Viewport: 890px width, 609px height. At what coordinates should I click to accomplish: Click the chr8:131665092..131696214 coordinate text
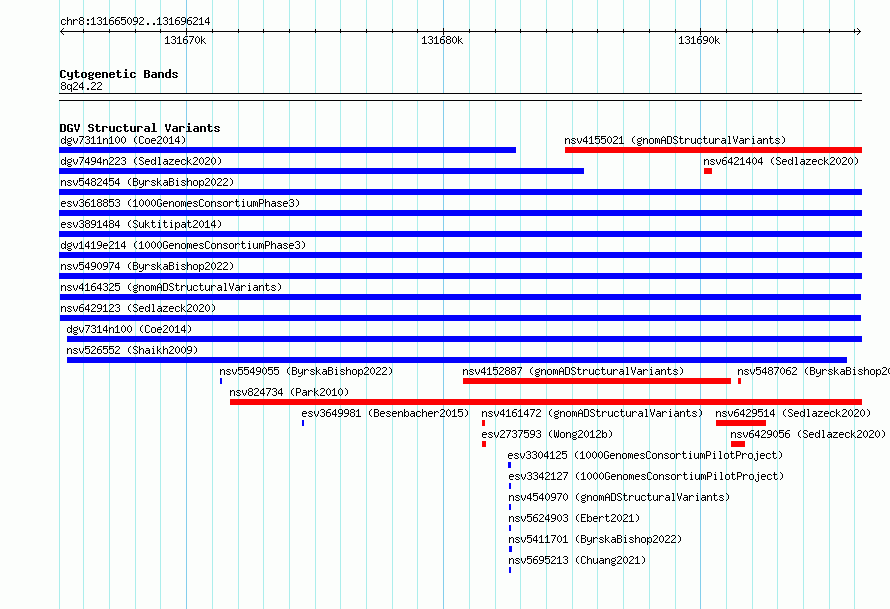[135, 21]
